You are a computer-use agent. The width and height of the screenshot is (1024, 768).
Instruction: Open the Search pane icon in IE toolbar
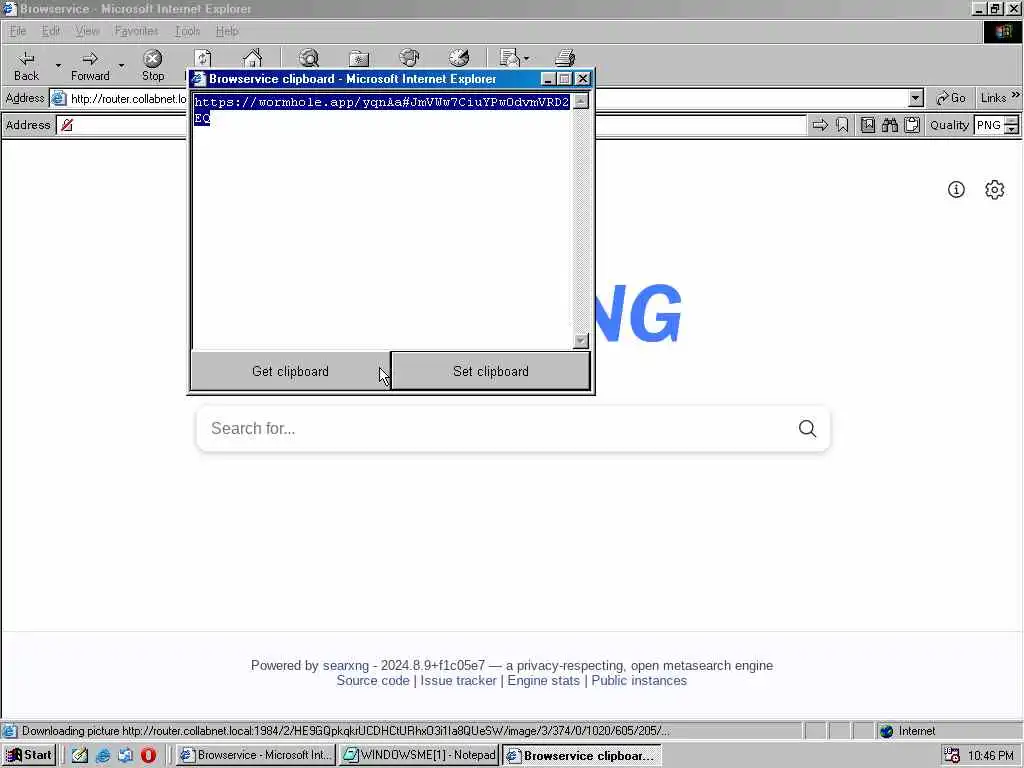click(x=309, y=58)
